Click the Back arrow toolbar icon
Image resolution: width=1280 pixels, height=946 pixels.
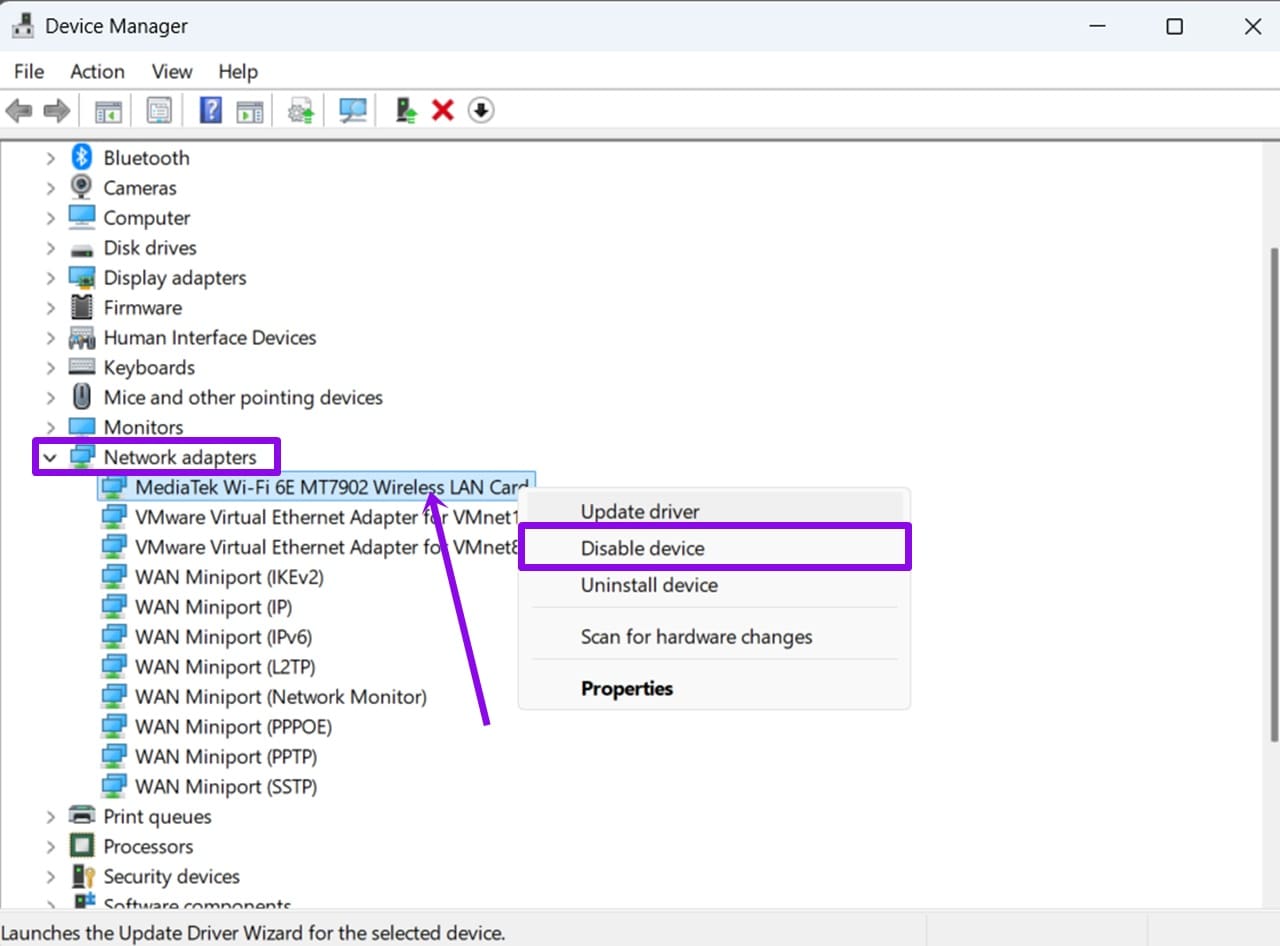pos(19,110)
